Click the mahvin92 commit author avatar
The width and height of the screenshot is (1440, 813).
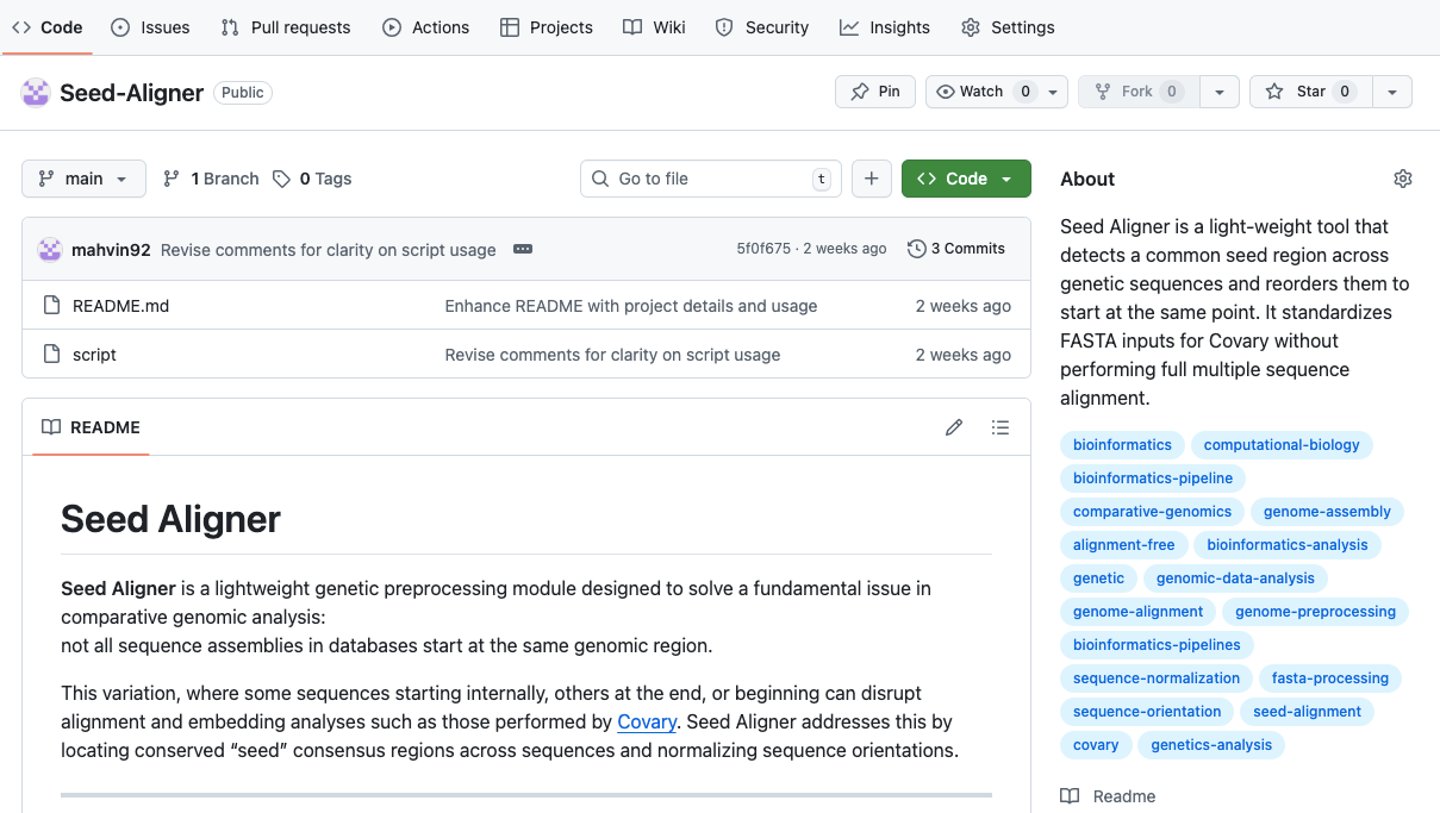click(x=50, y=249)
